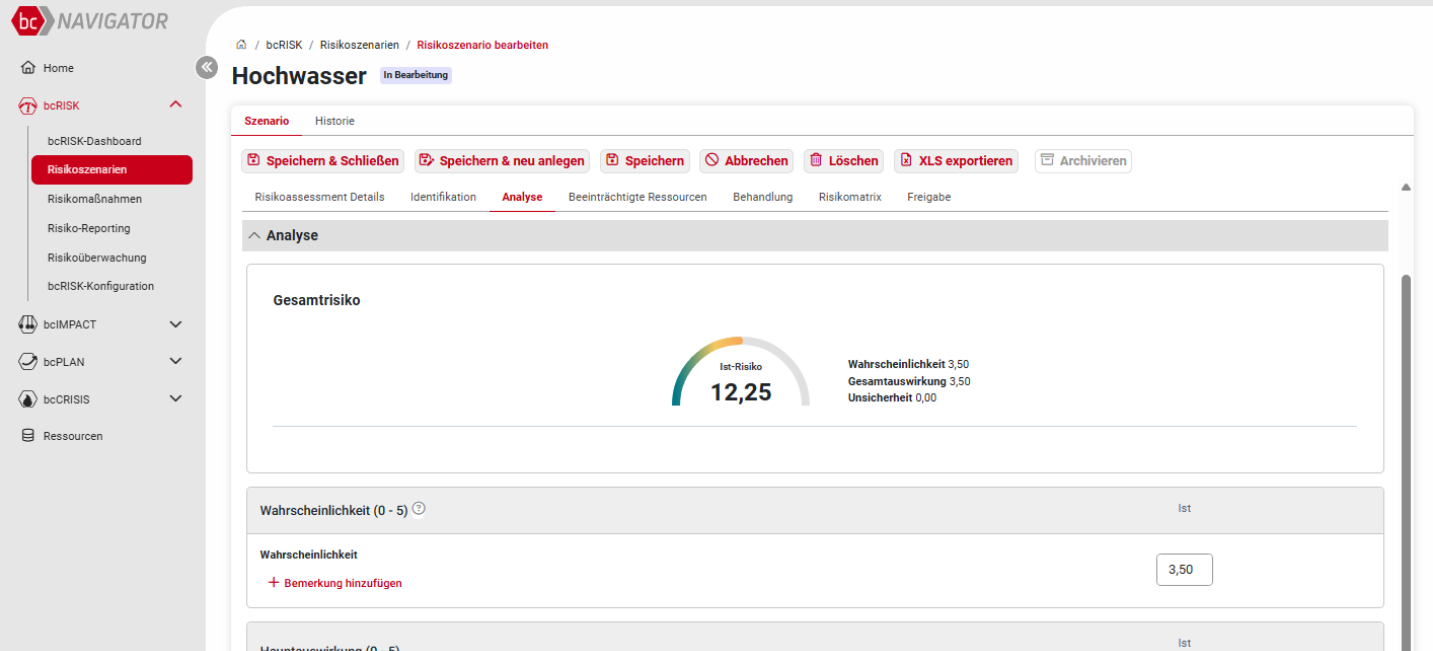
Task: Click the plus icon for Bemerkung hinzufügen
Action: 273,583
